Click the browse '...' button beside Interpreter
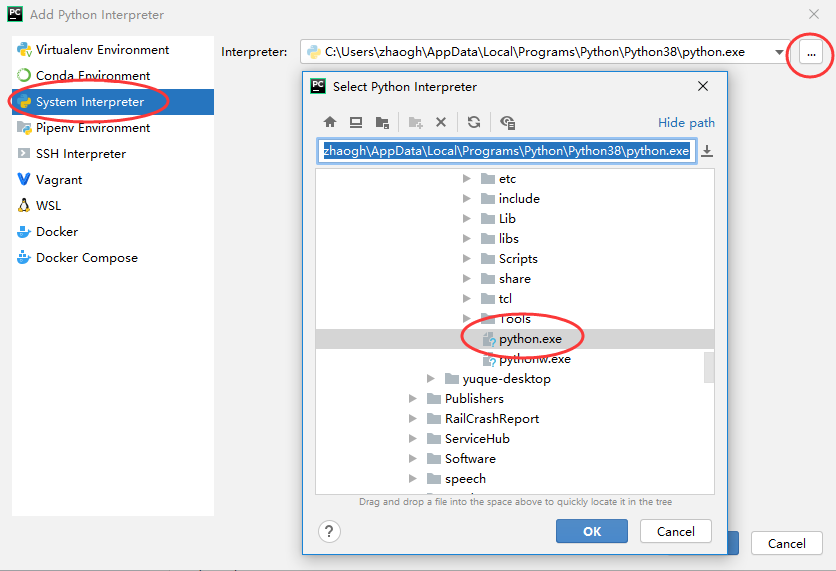Viewport: 836px width, 571px height. point(811,53)
